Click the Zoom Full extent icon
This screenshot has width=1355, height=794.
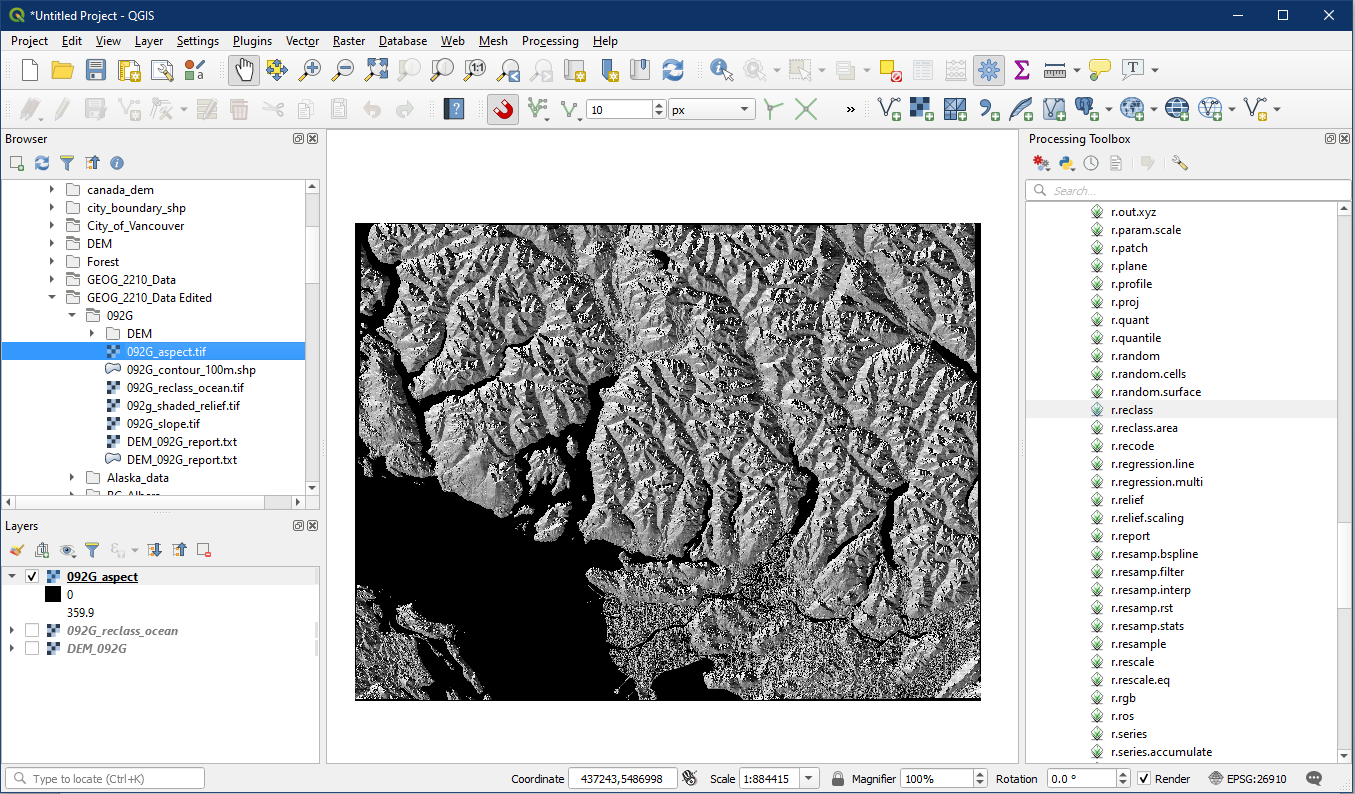click(376, 70)
